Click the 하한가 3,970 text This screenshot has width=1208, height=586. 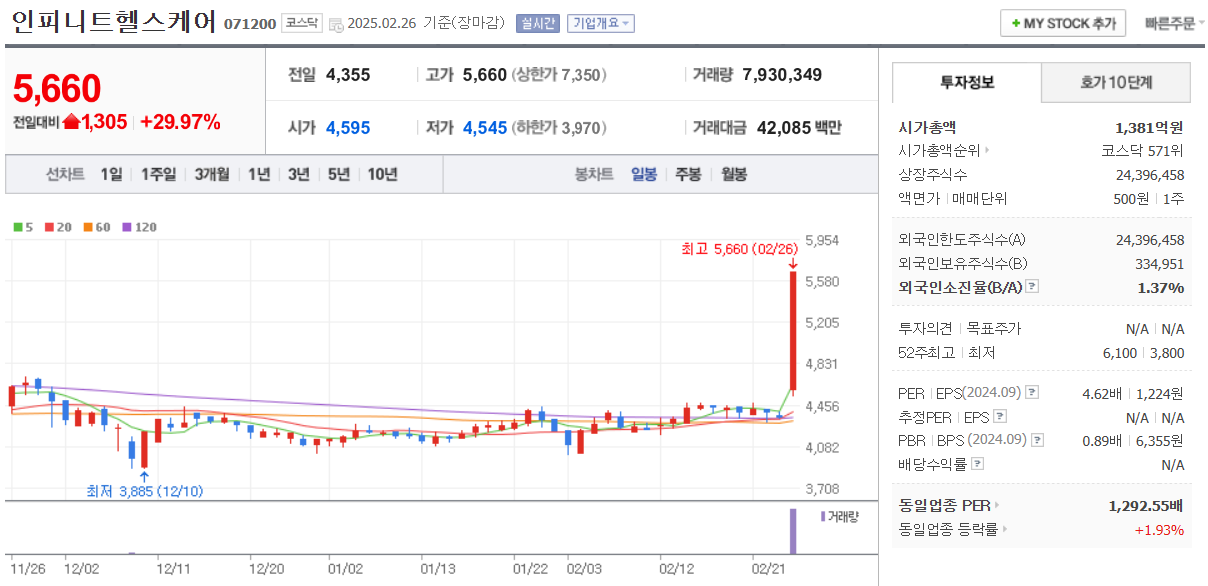[x=559, y=128]
